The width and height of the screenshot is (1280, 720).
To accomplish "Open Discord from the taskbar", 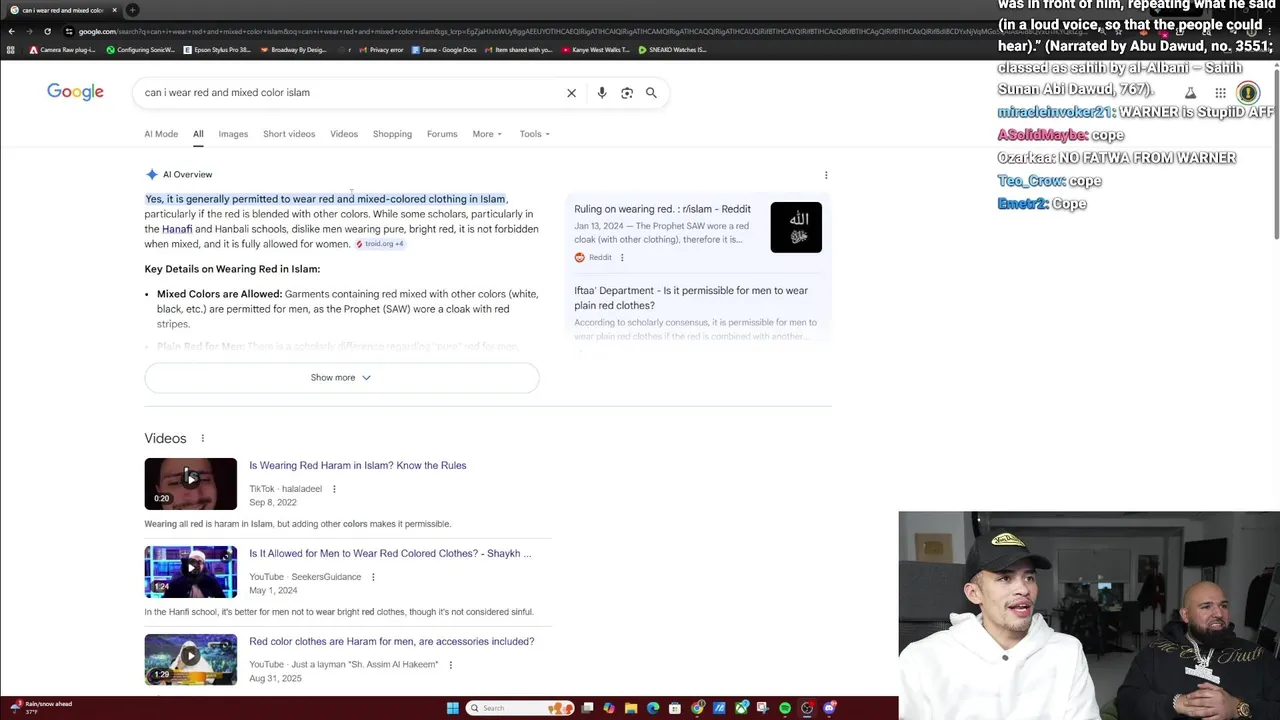I will point(829,708).
